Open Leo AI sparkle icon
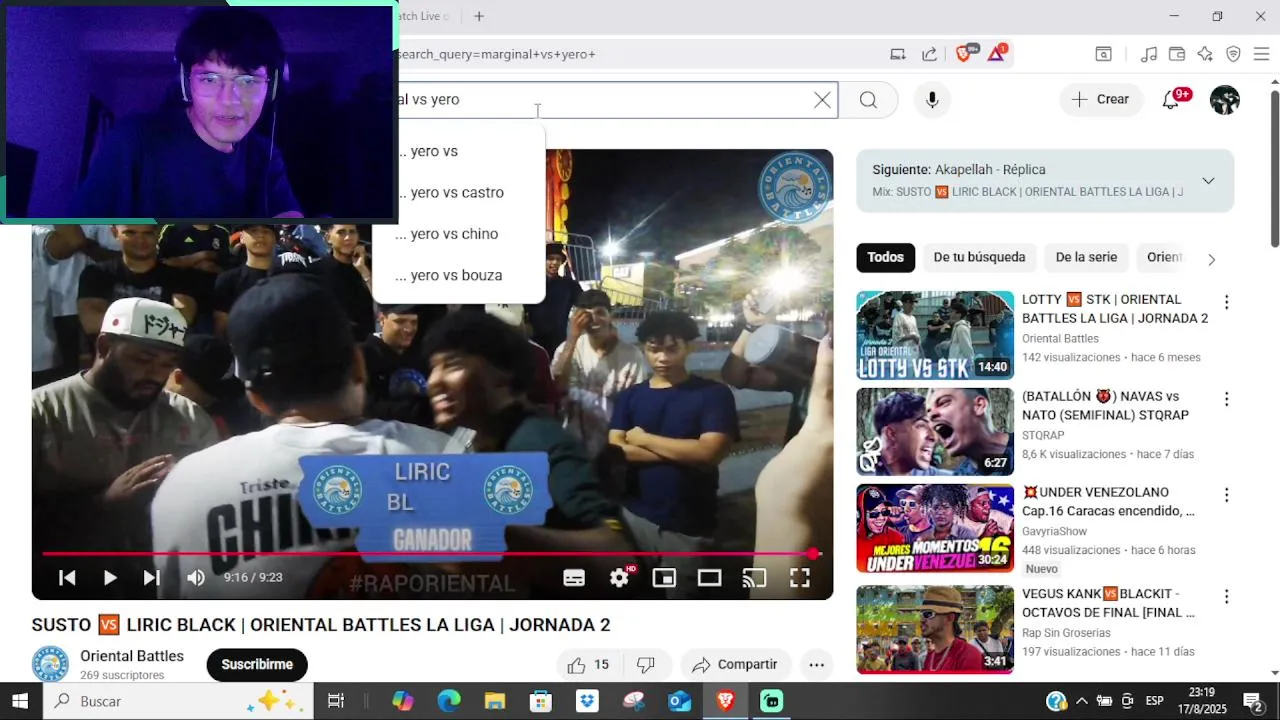The width and height of the screenshot is (1280, 720). click(1205, 54)
